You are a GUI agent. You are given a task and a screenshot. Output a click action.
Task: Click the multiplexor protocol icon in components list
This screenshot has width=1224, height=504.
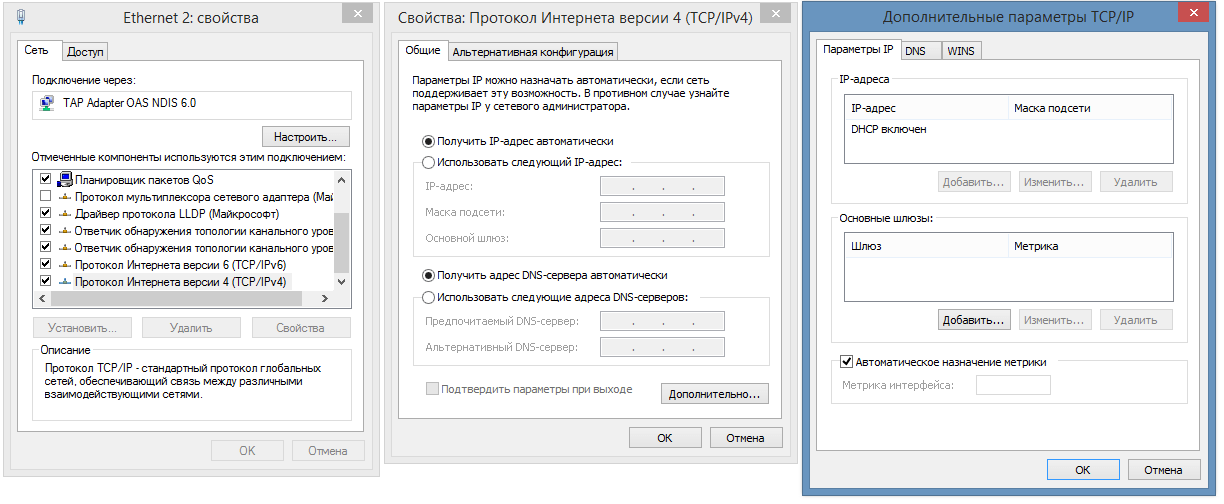(65, 197)
